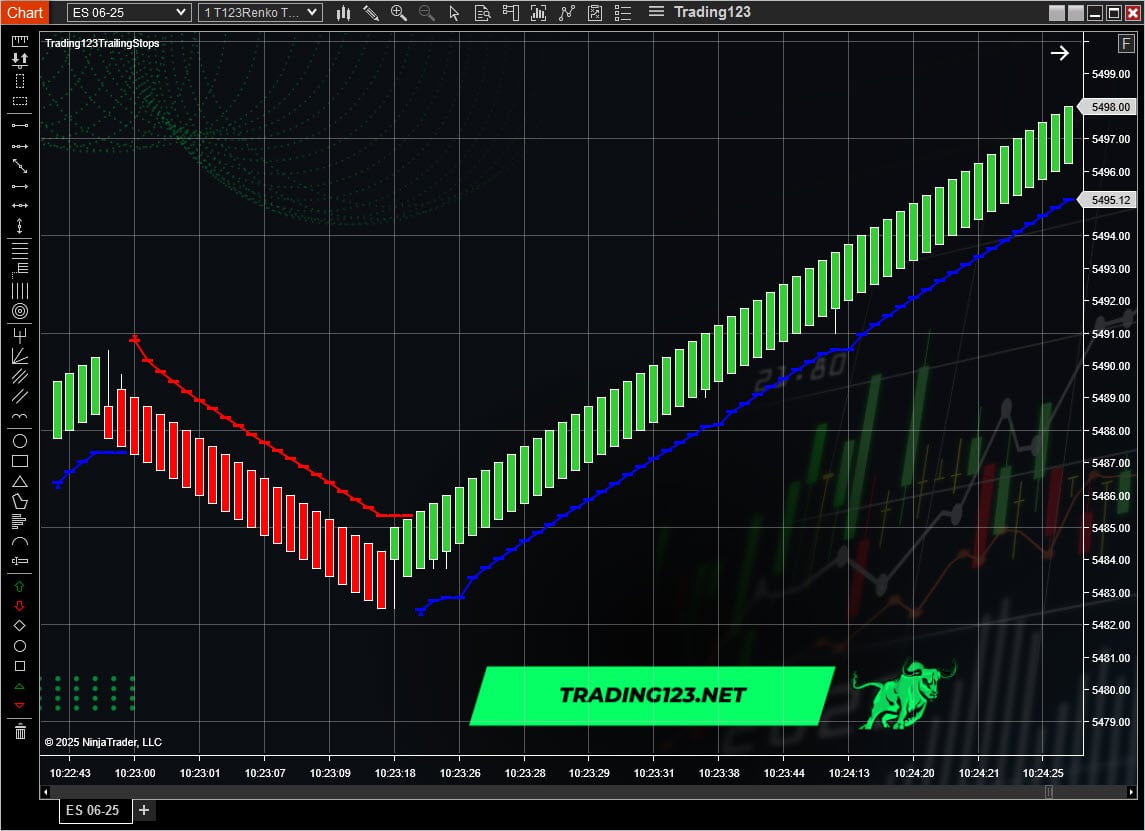1145x831 pixels.
Task: Select the Ruler tool in the left sidebar
Action: (x=18, y=40)
